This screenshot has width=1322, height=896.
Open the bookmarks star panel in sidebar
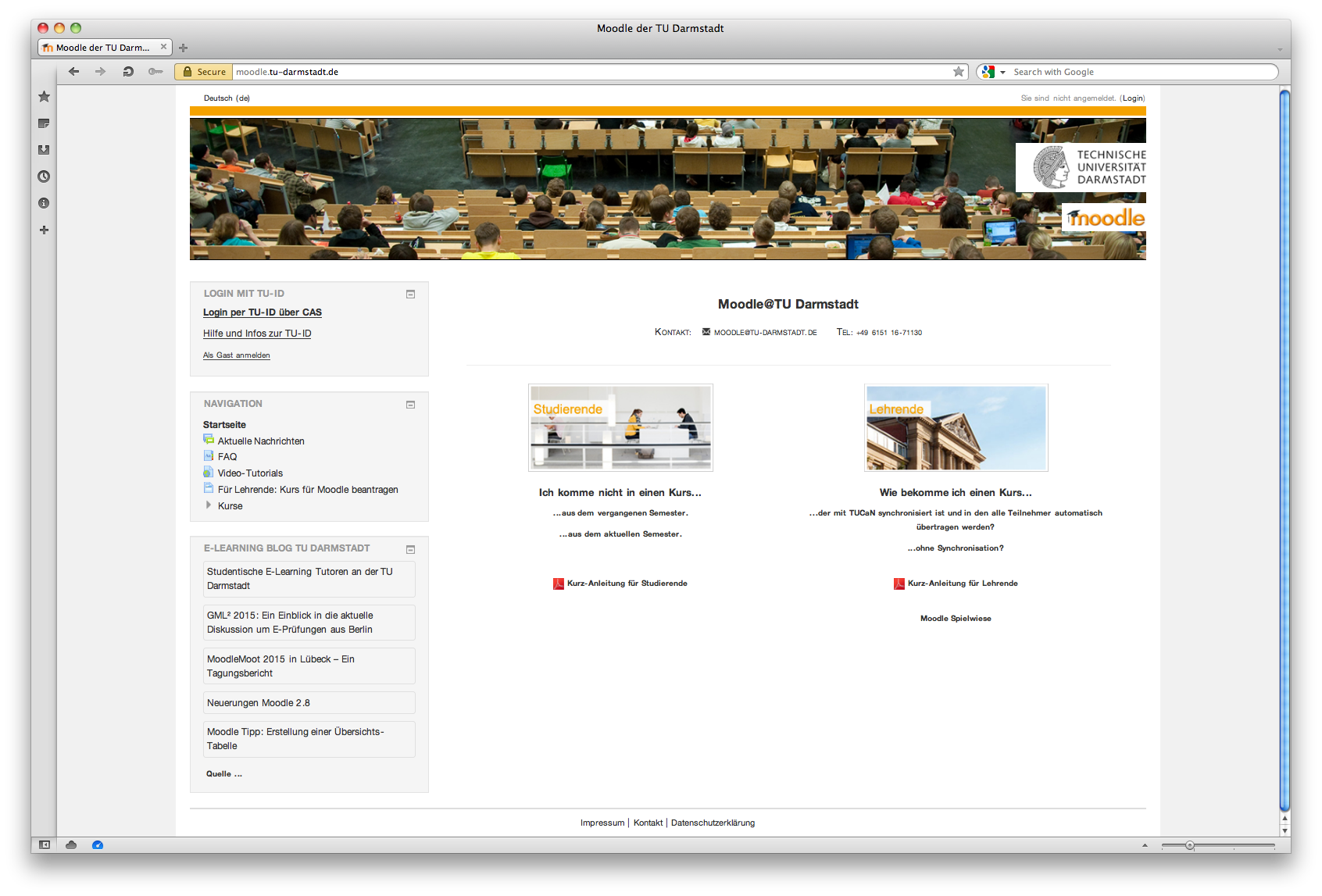(44, 96)
